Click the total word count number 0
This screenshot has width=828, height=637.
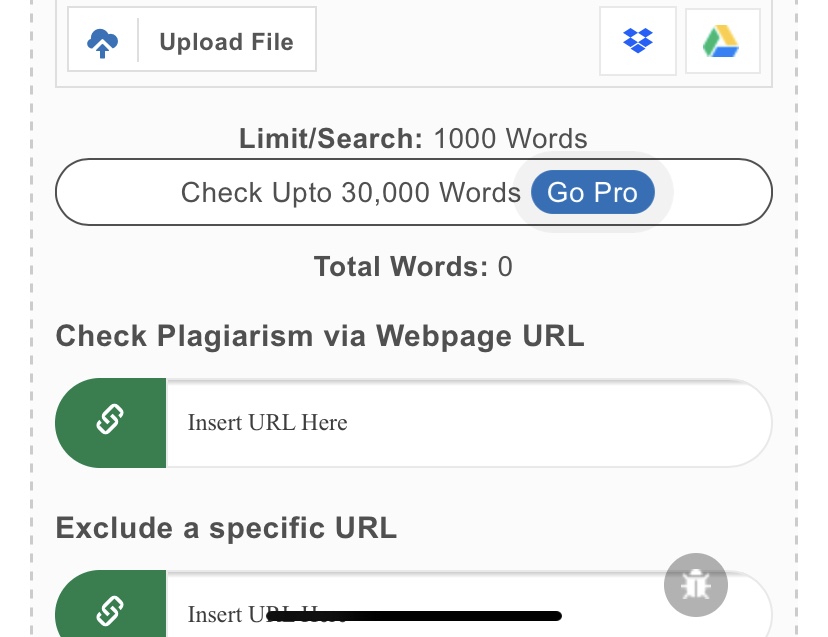(505, 267)
